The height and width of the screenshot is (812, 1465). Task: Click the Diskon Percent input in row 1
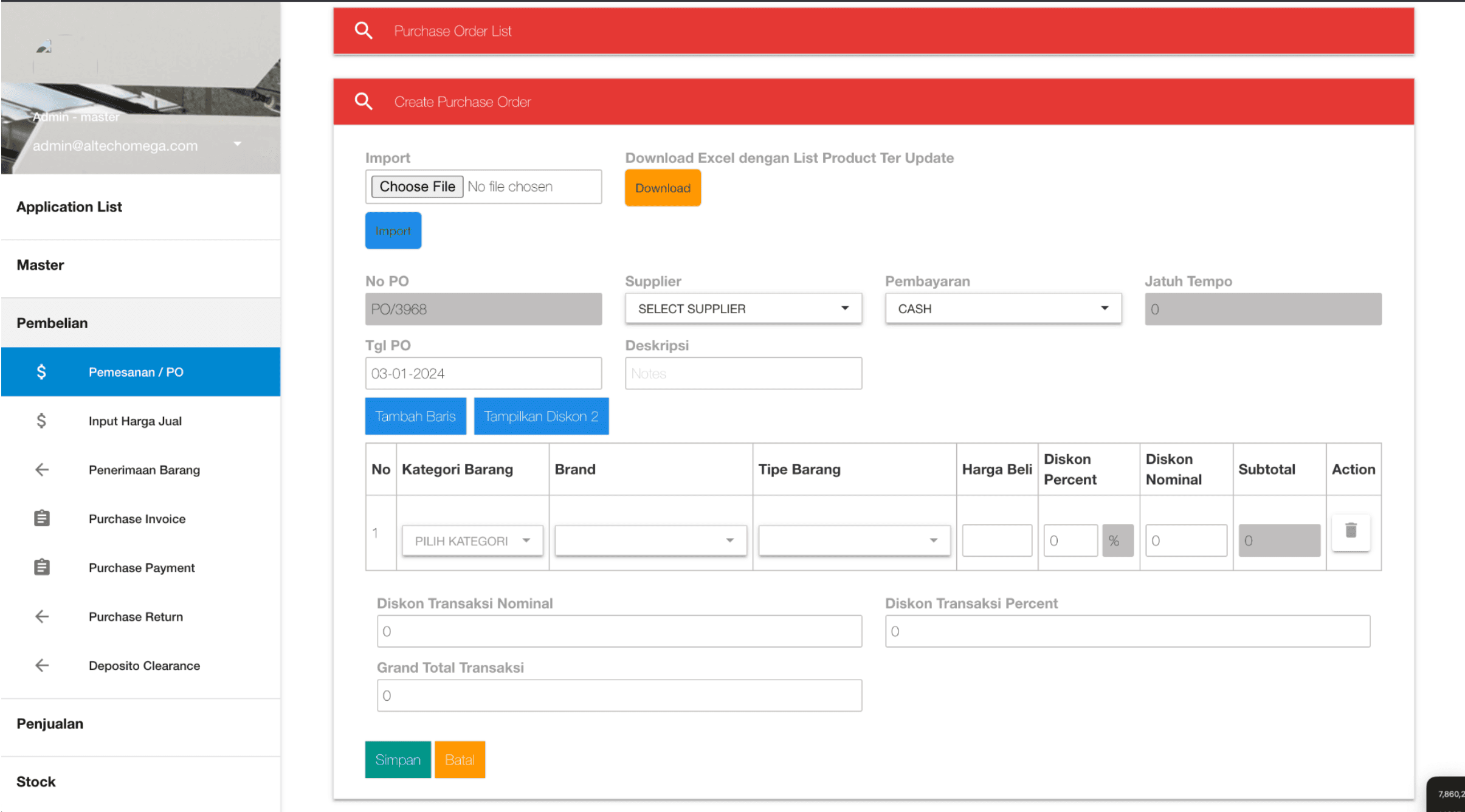pos(1070,540)
